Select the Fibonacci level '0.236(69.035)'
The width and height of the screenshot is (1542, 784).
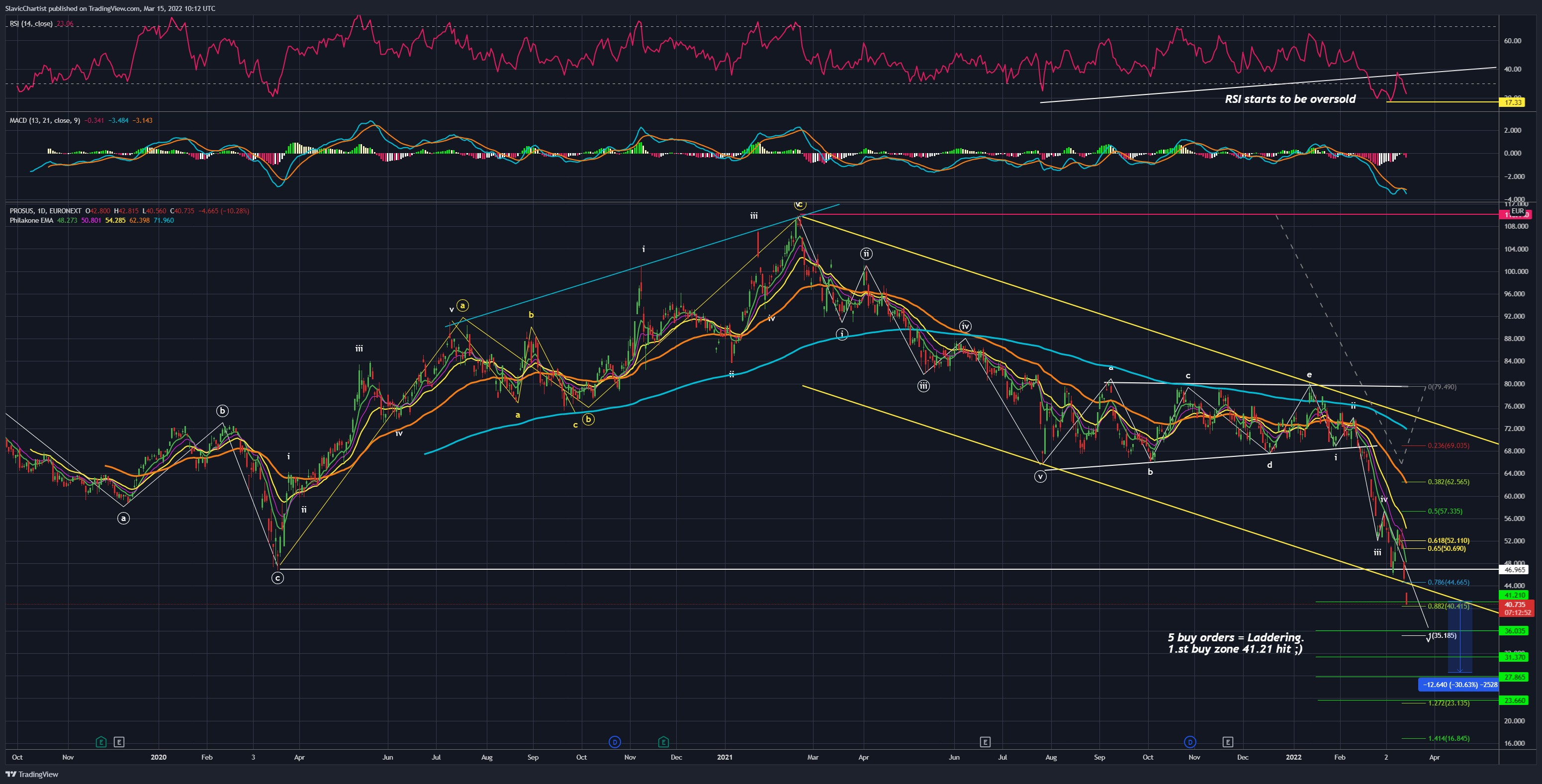click(1448, 445)
